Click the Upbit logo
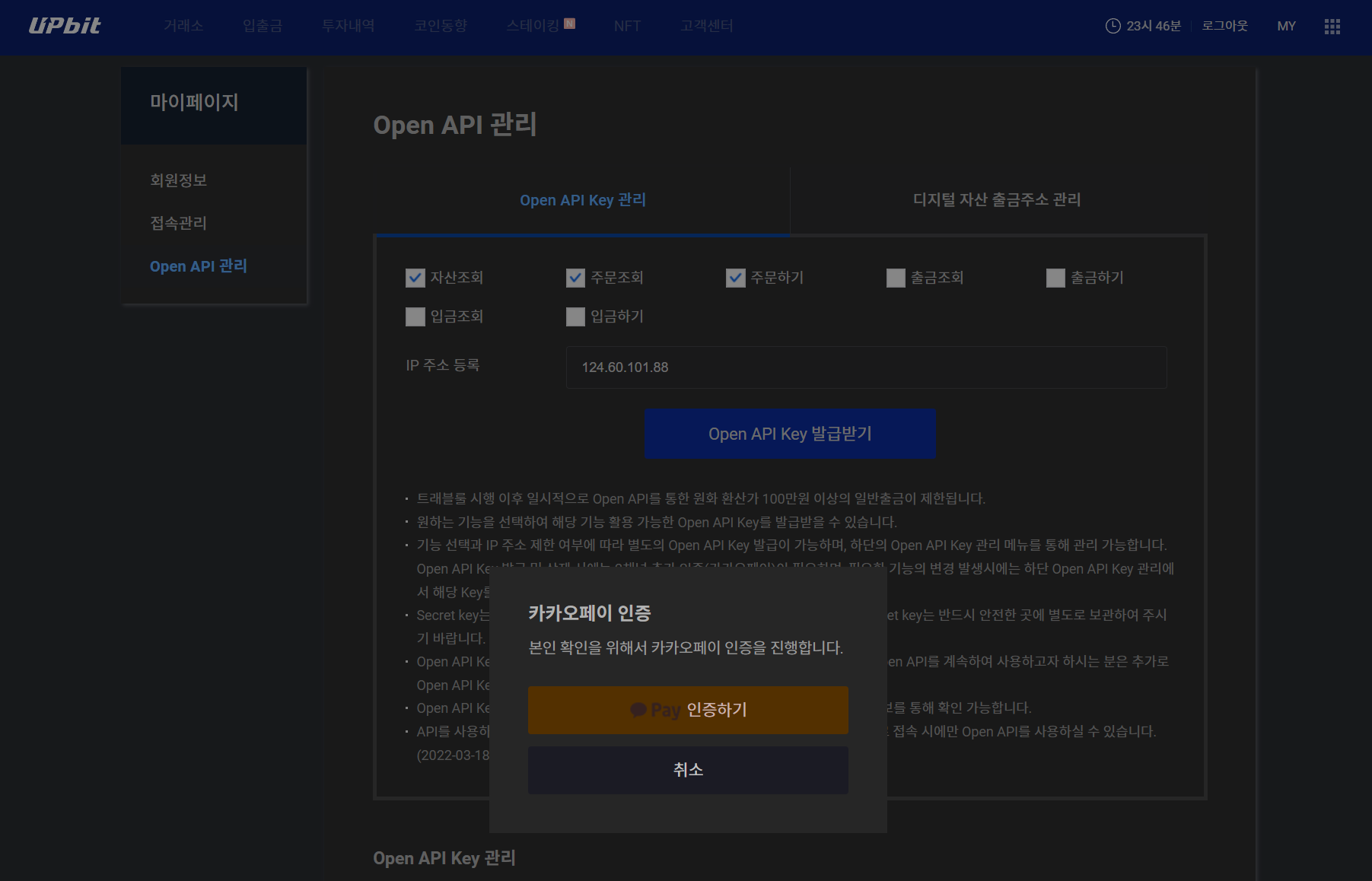 (65, 26)
